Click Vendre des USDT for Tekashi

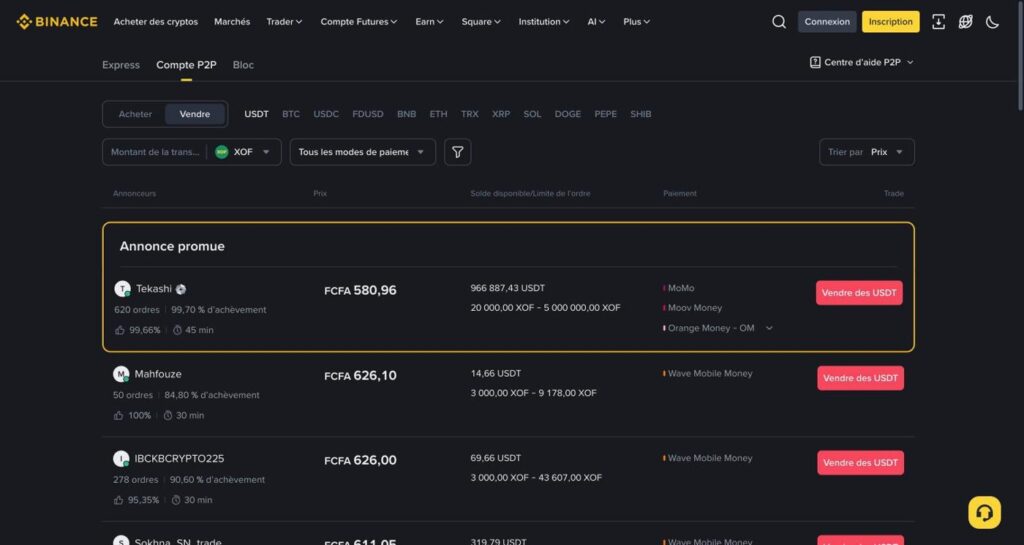[x=859, y=293]
